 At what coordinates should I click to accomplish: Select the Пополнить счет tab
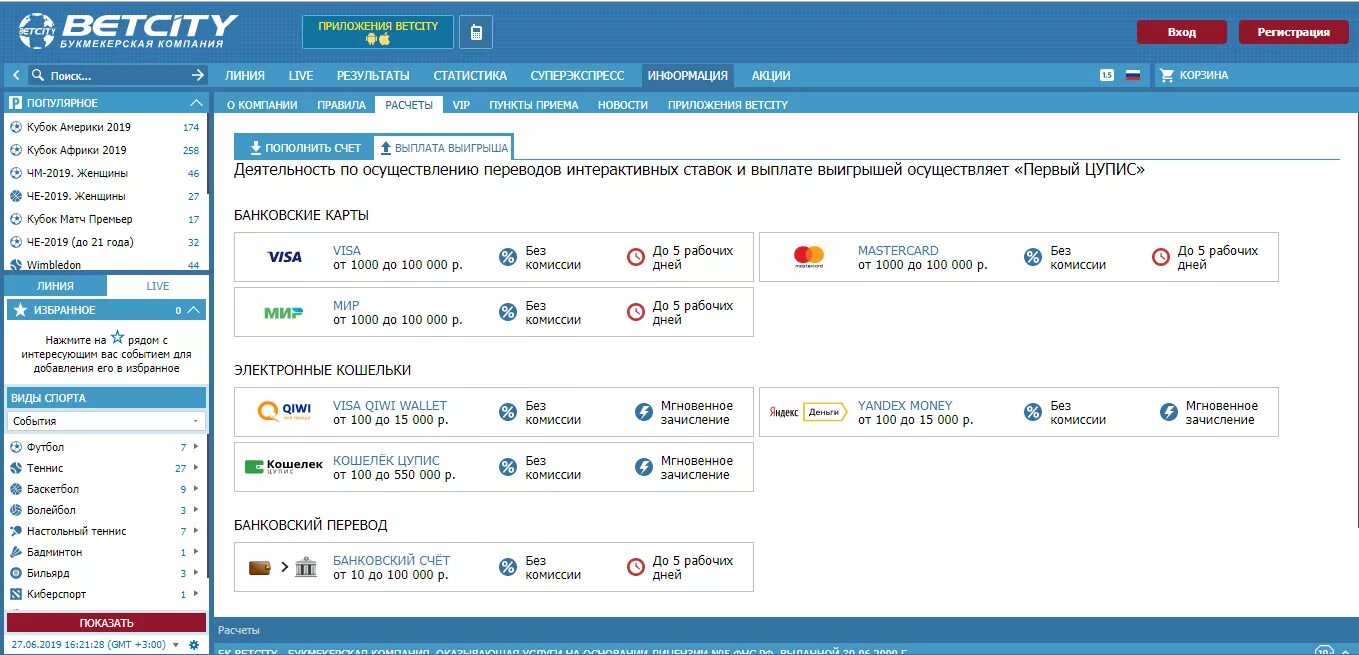click(x=305, y=147)
